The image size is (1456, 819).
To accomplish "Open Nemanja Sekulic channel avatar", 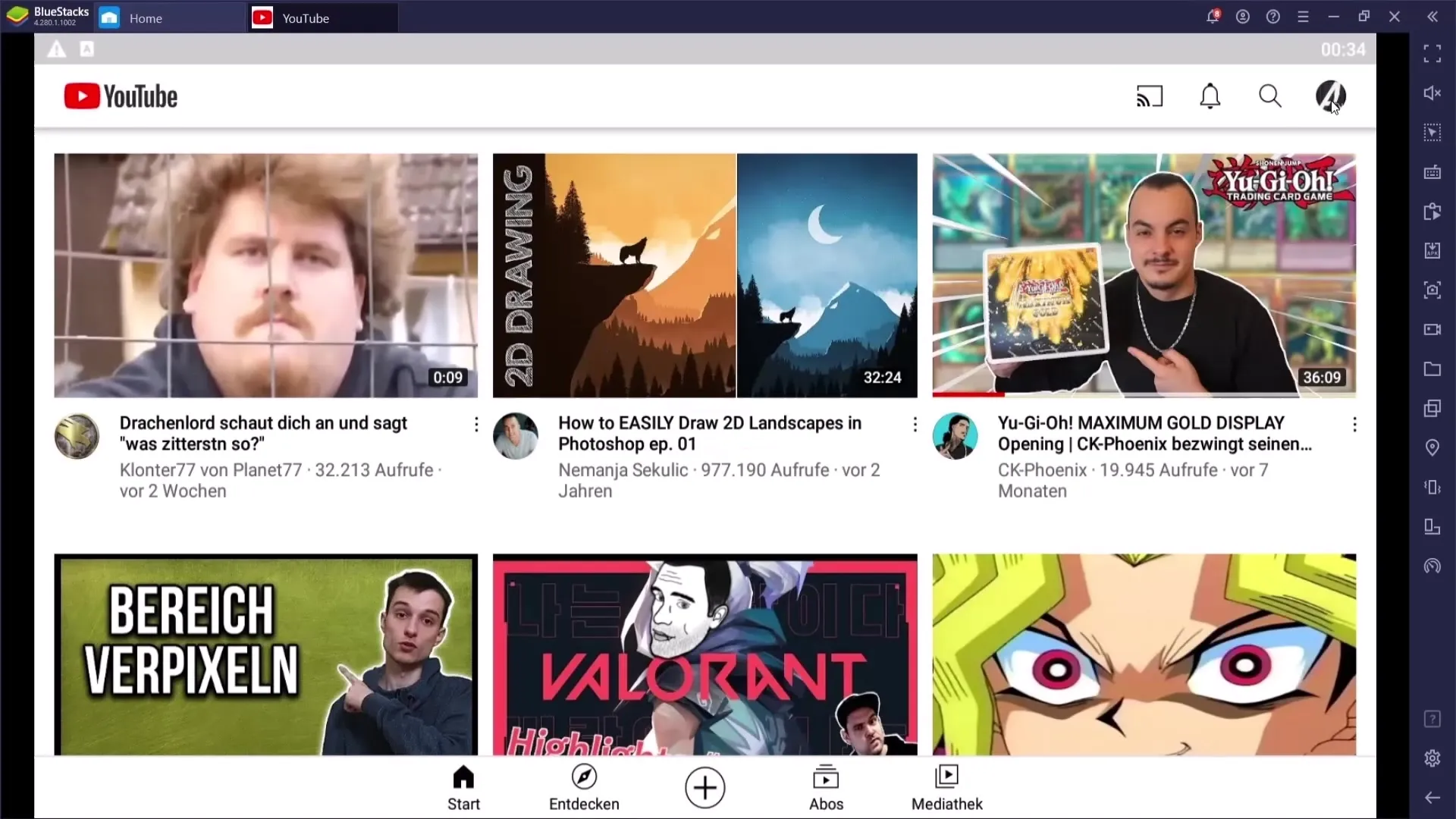I will pos(516,436).
